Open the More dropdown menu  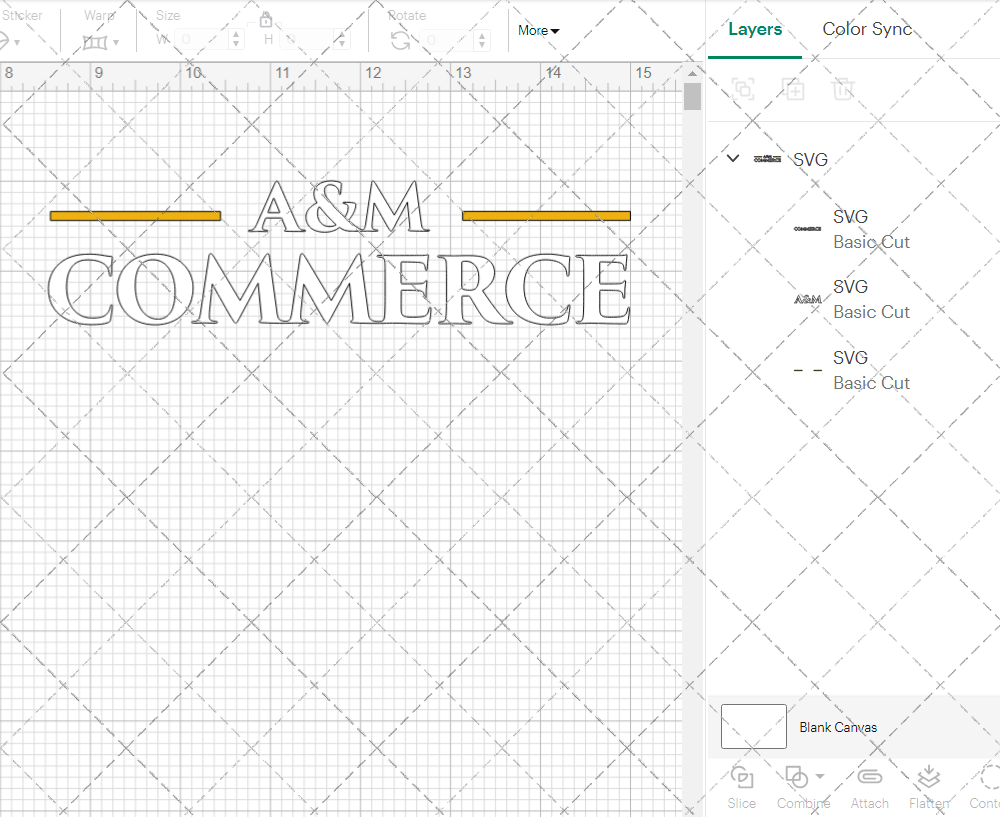point(538,31)
